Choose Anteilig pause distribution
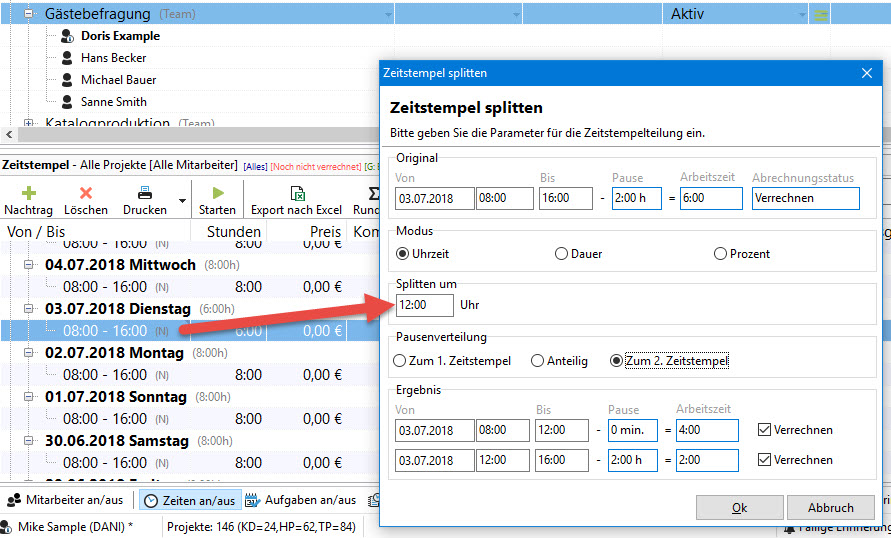Viewport: 891px width, 538px height. pos(537,361)
